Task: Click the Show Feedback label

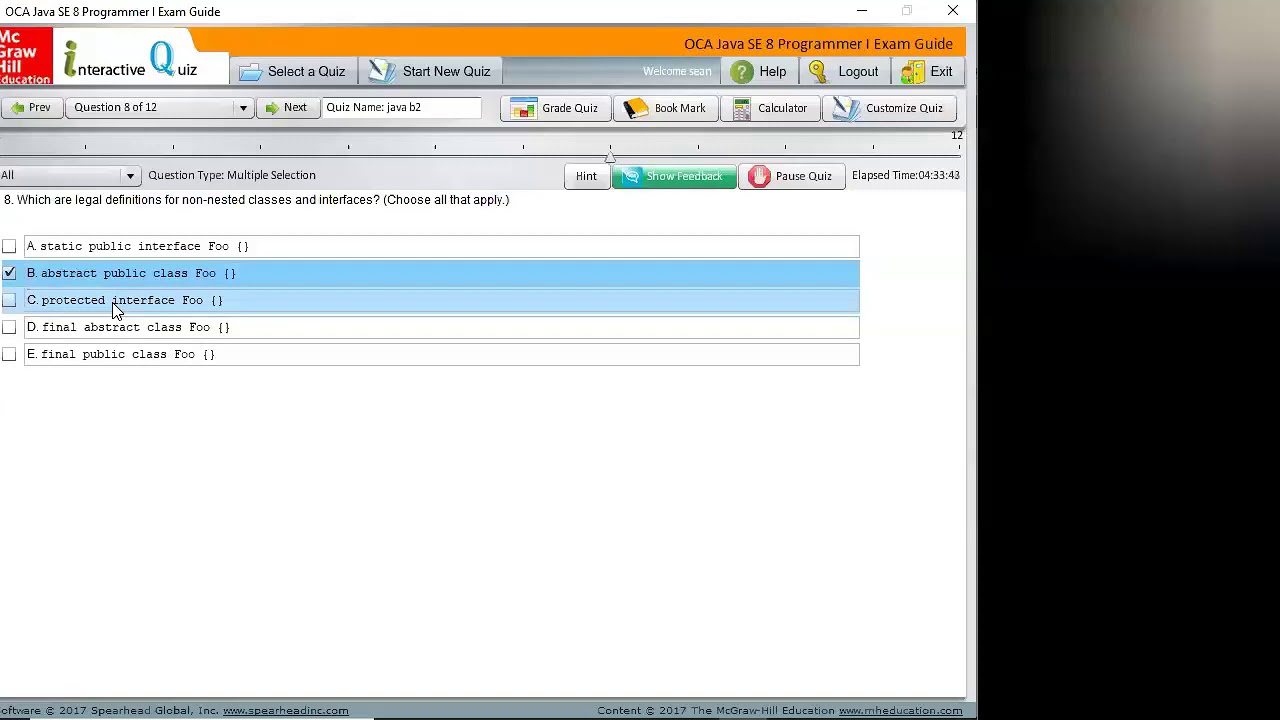Action: [684, 176]
